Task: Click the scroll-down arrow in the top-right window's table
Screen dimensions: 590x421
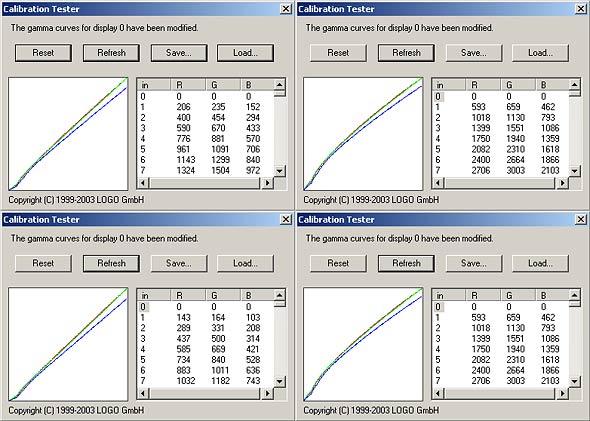Action: point(575,171)
